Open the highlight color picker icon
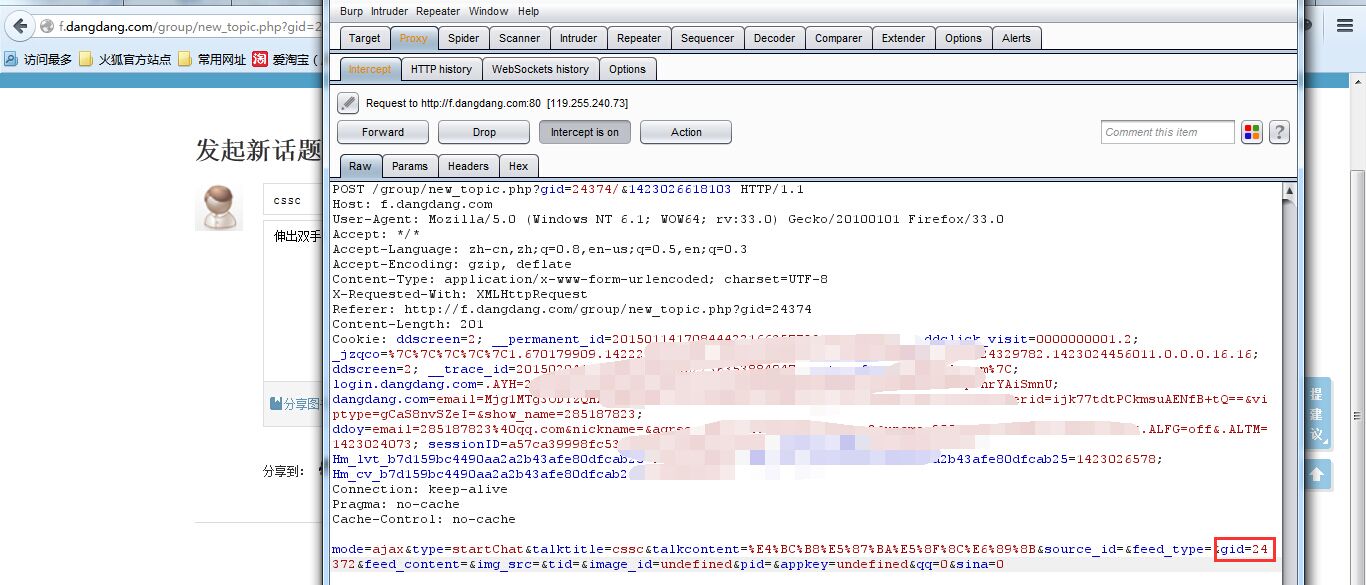 click(x=1252, y=132)
